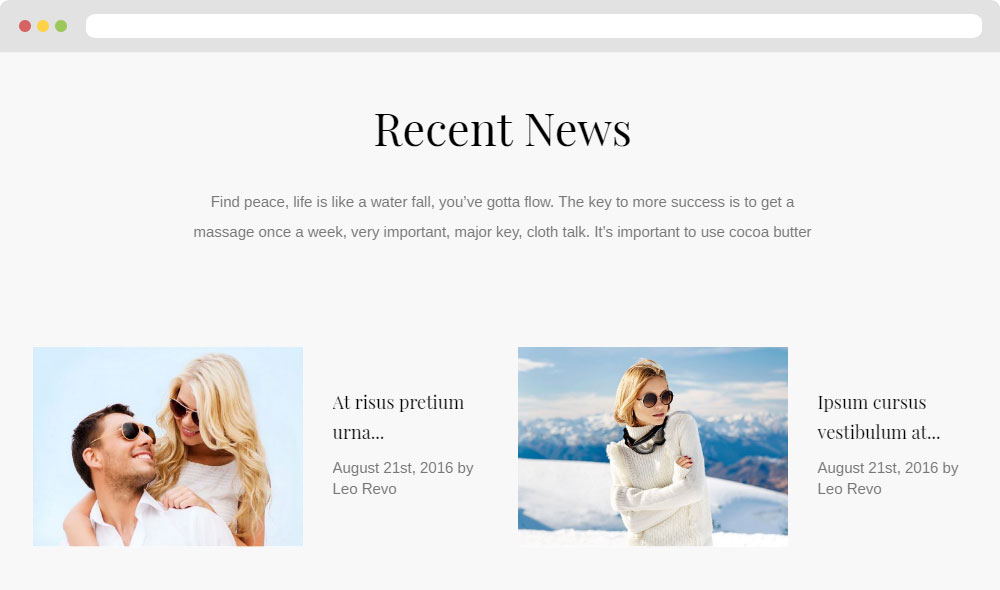Click the "massage once a week" text line
The image size is (1000, 590).
tap(502, 232)
